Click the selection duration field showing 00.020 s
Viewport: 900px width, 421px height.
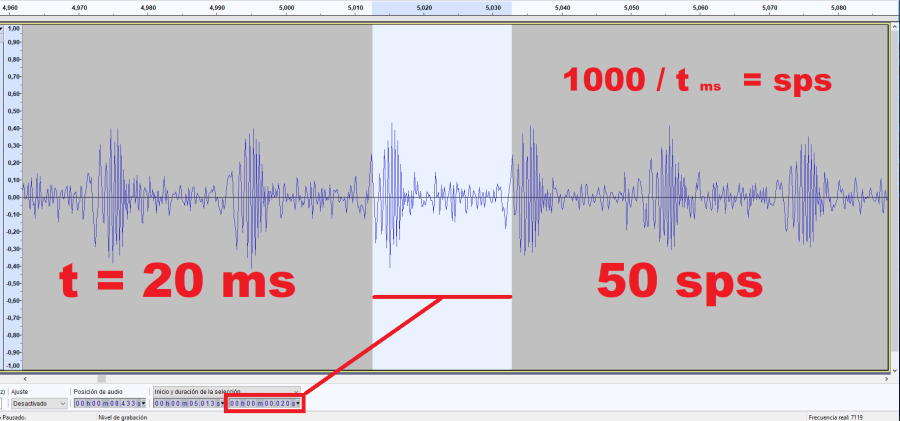(261, 403)
